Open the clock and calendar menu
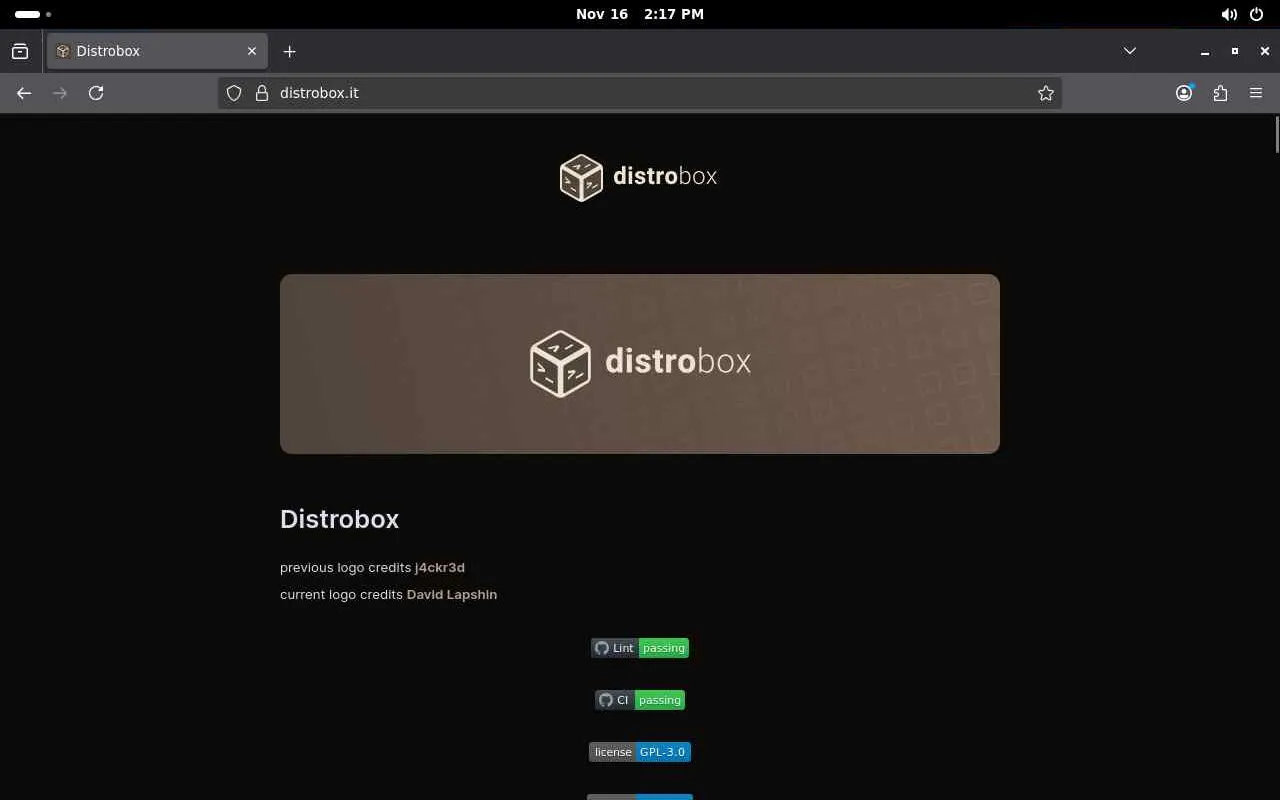Viewport: 1280px width, 800px height. coord(640,14)
